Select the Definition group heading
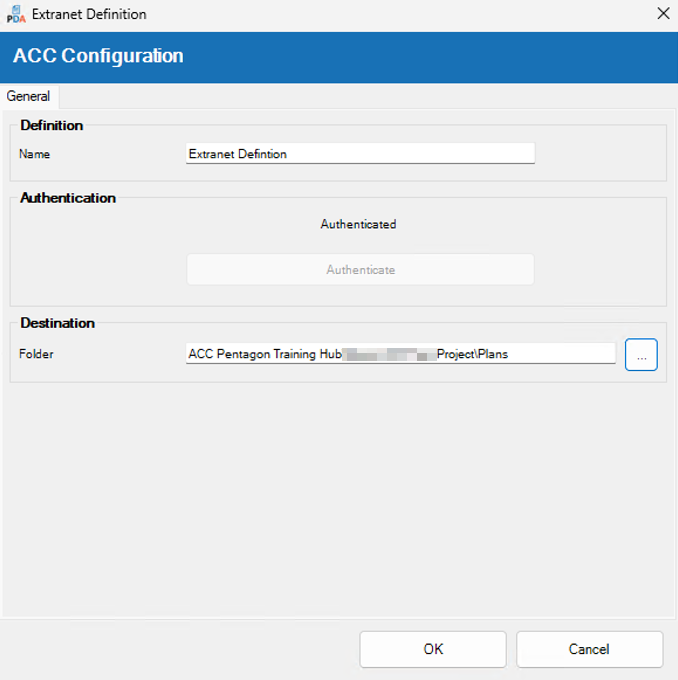The image size is (678, 680). 52,126
